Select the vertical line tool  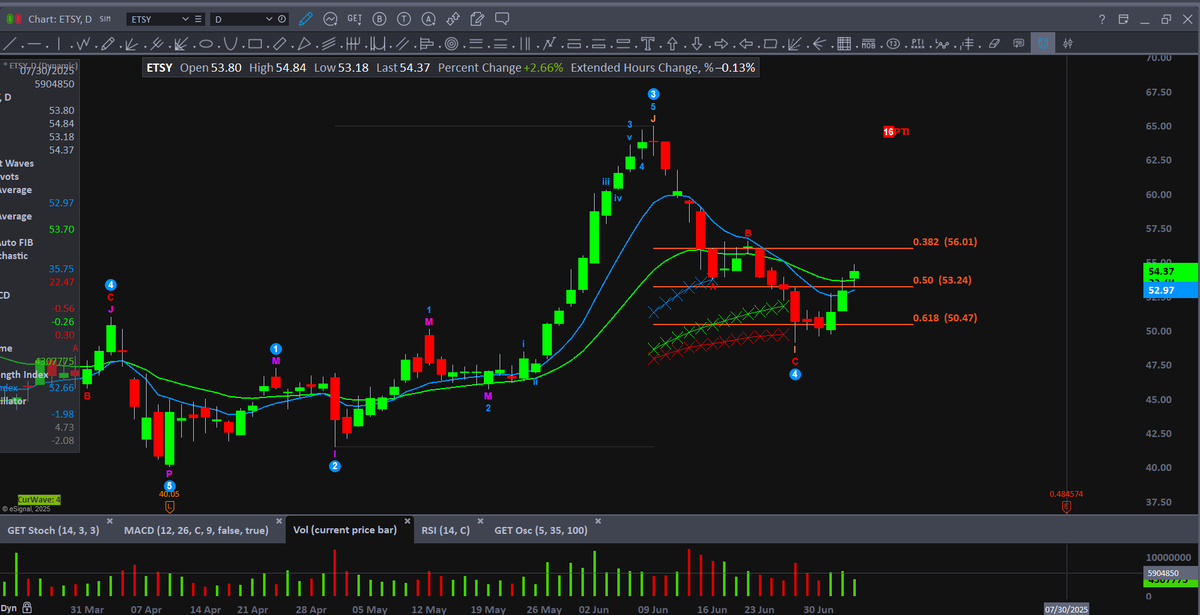point(59,43)
